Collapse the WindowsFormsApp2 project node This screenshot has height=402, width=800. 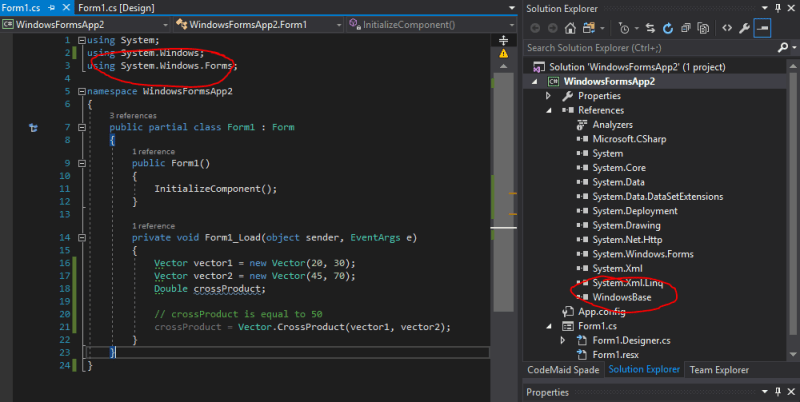click(534, 82)
